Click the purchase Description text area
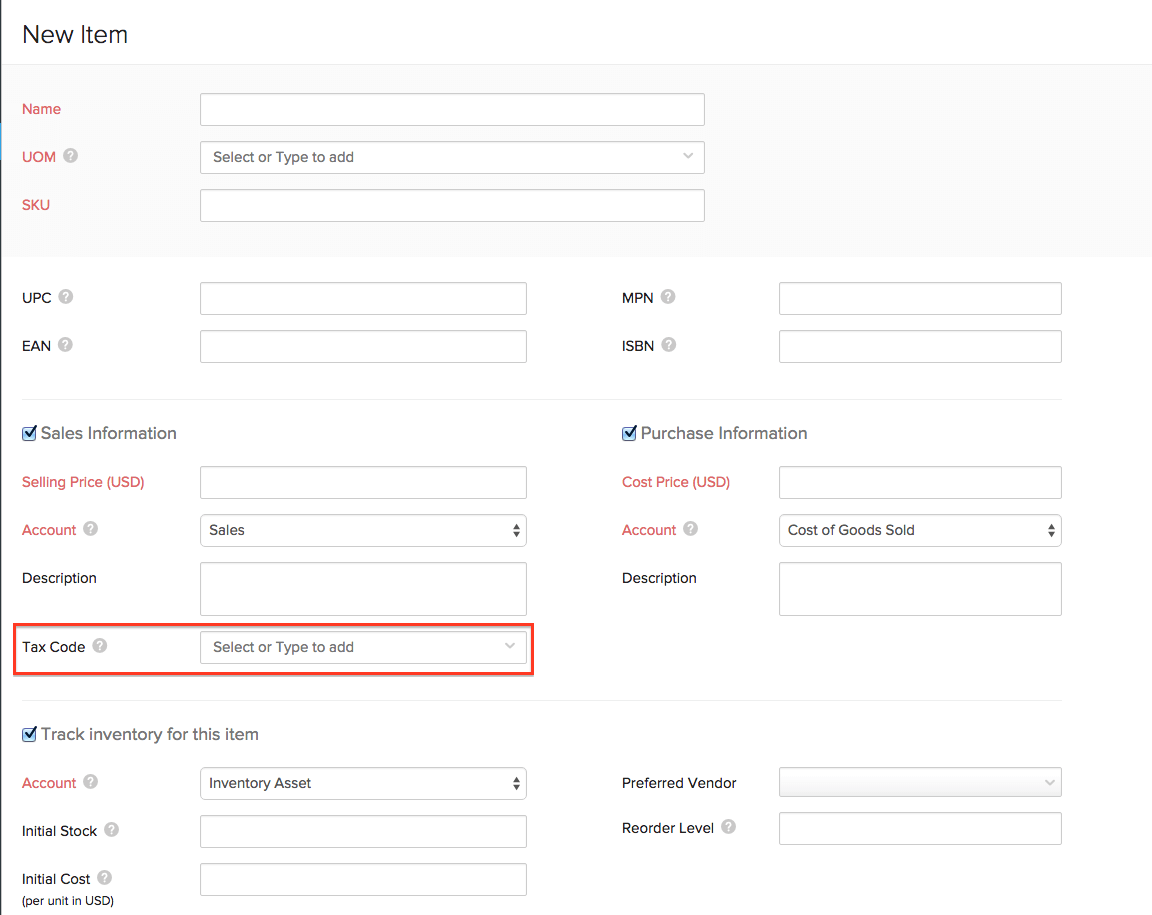Screen dimensions: 1152x915 (x=919, y=588)
